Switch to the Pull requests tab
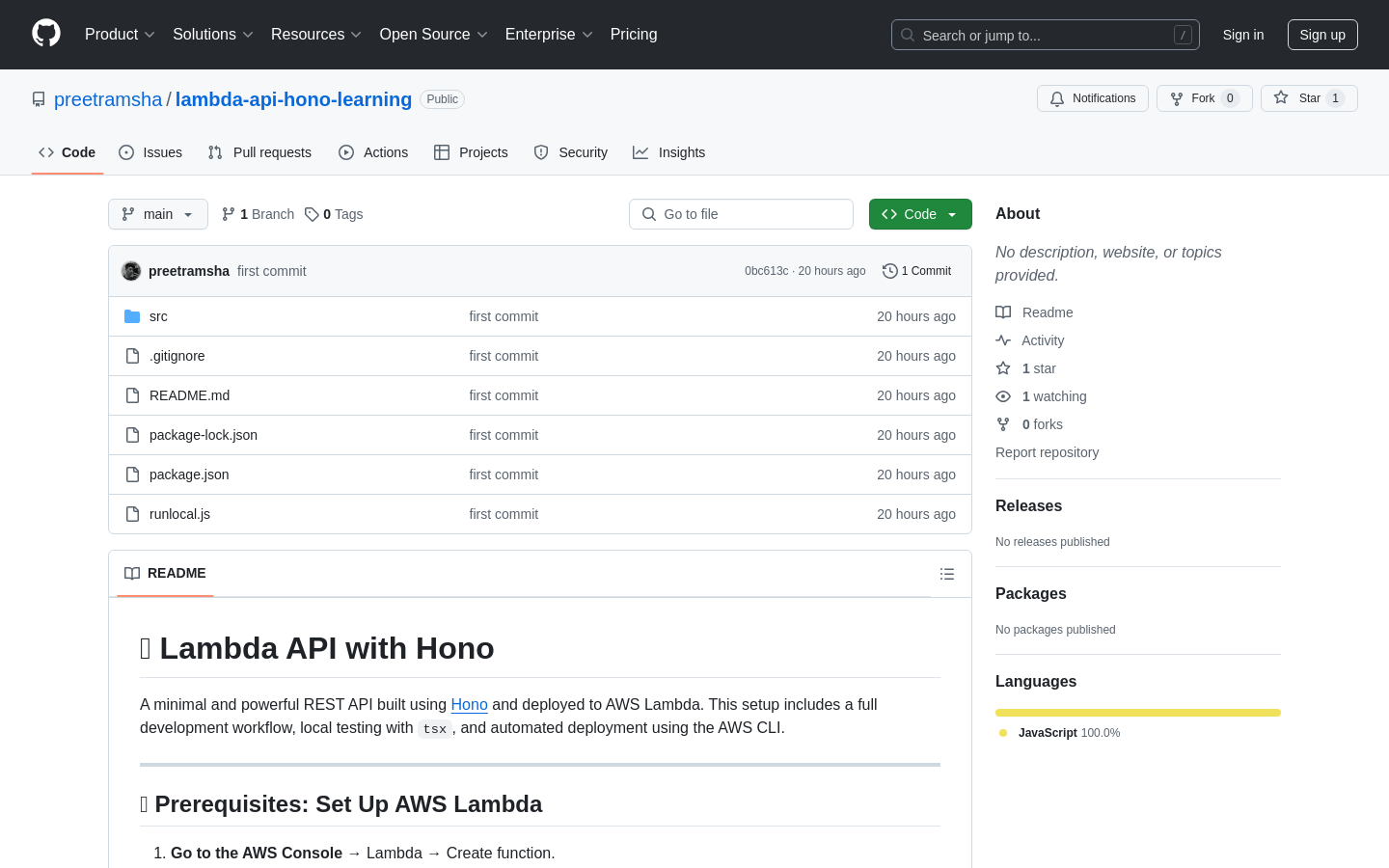1389x868 pixels. tap(259, 152)
